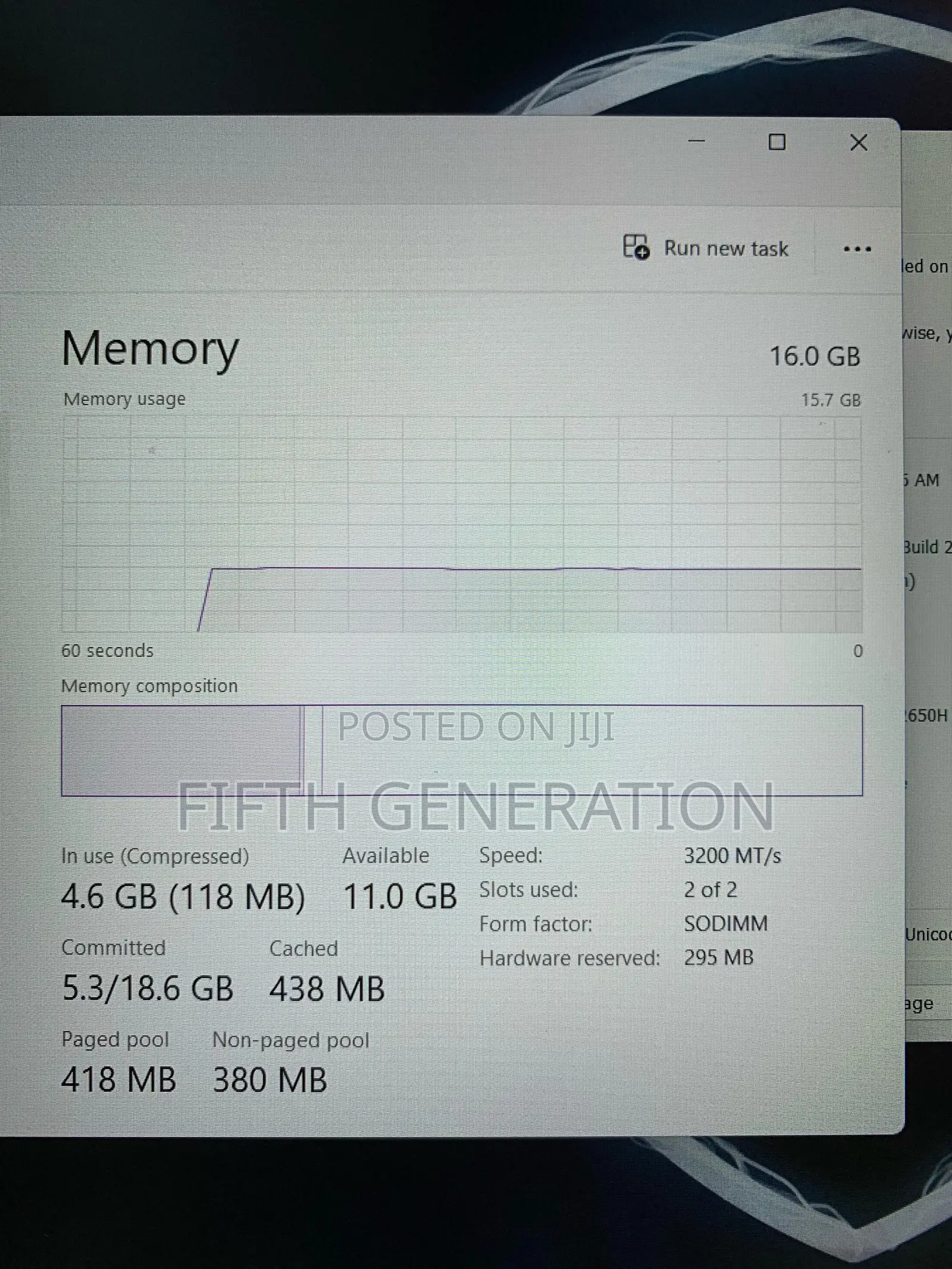Click the Form factor SODIMM value
Viewport: 952px width, 1269px height.
(725, 923)
